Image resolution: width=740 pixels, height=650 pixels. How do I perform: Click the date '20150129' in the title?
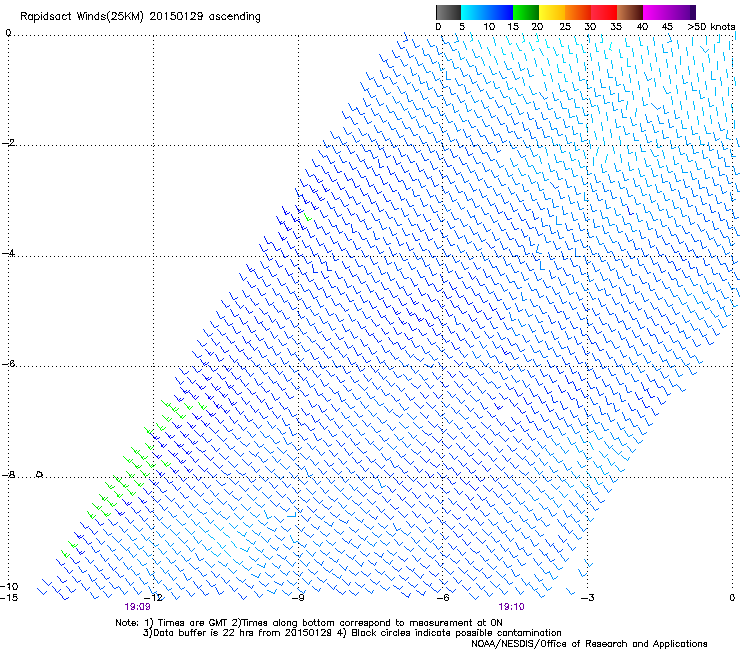point(176,16)
